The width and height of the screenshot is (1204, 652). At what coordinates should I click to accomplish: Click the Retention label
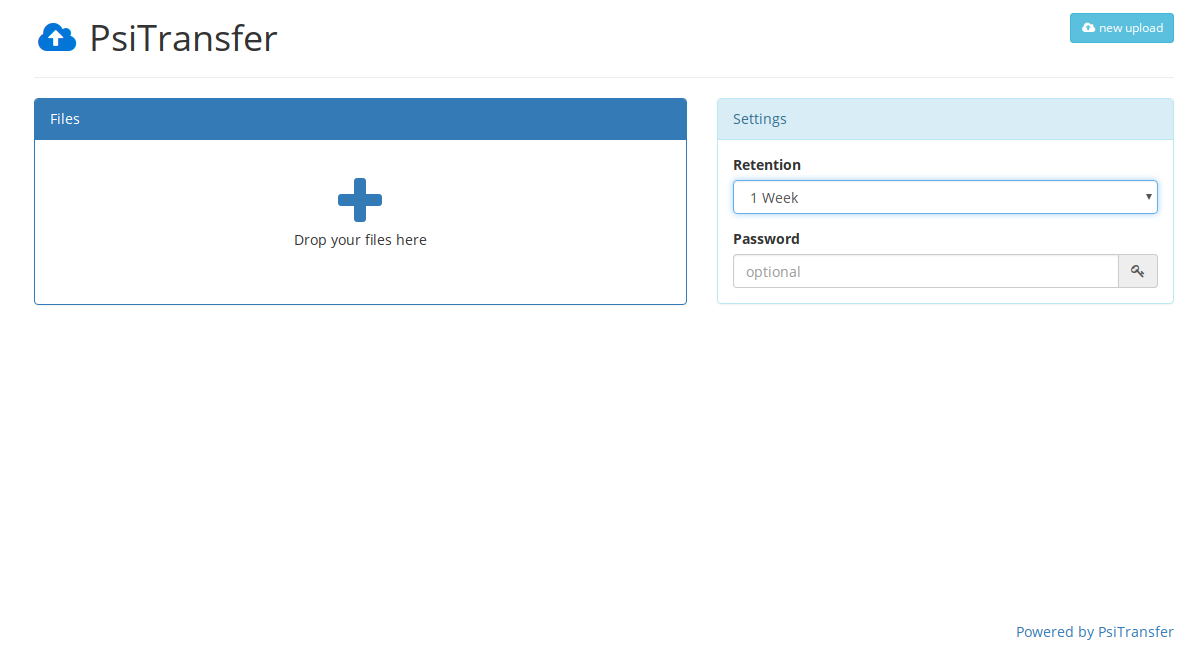(x=767, y=165)
